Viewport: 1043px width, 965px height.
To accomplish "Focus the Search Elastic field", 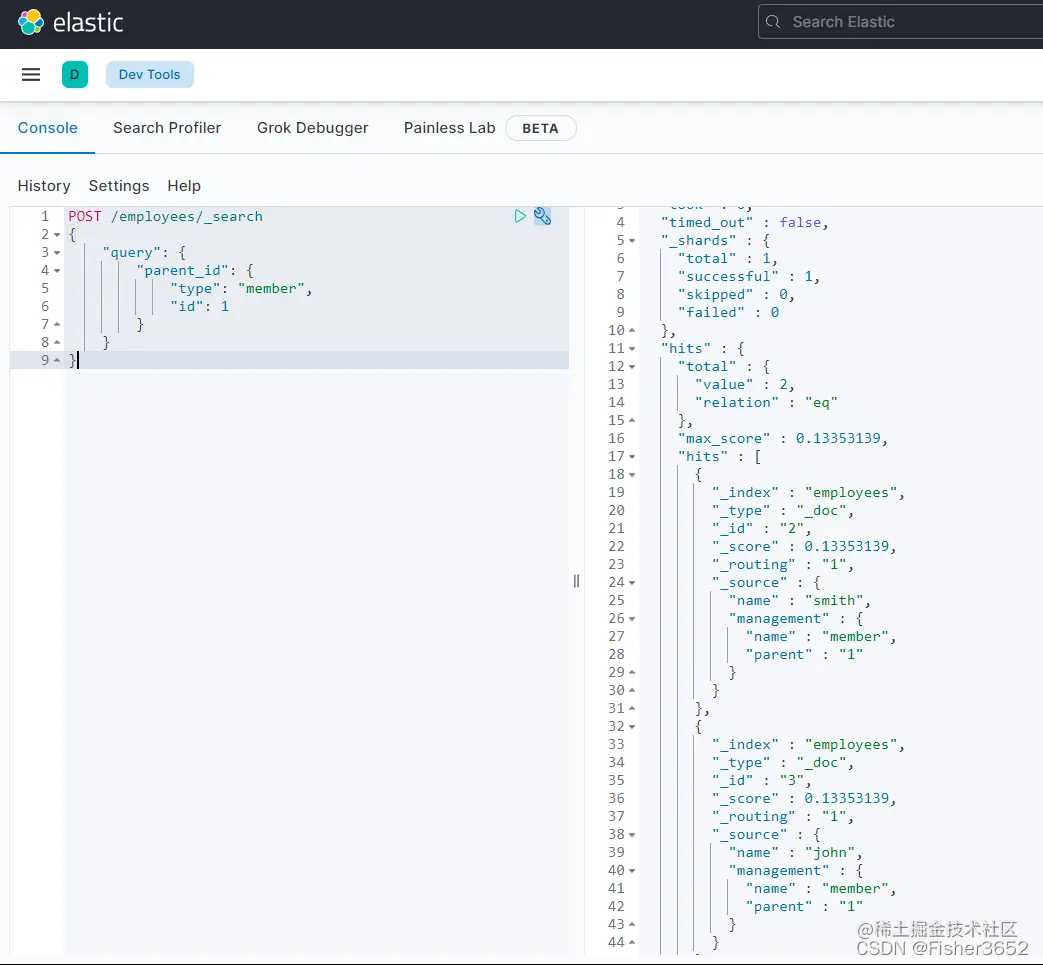I will [x=901, y=22].
